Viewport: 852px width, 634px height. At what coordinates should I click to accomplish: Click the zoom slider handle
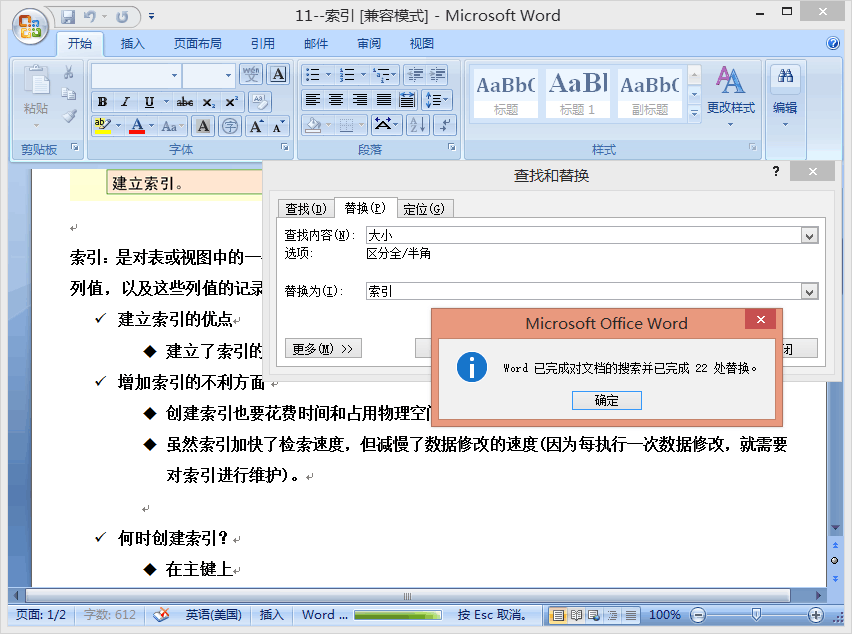coord(756,614)
